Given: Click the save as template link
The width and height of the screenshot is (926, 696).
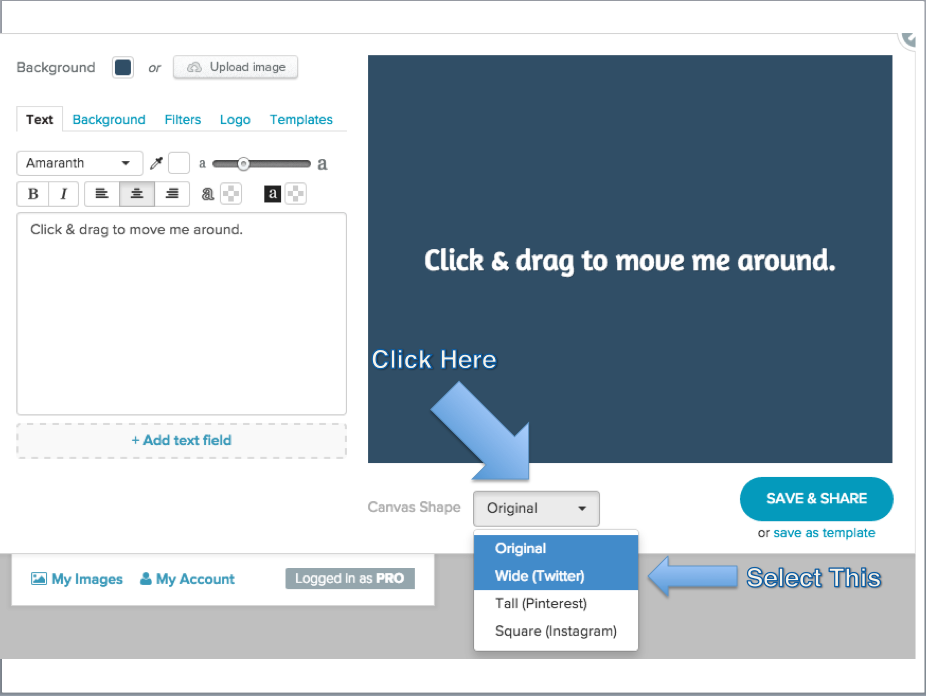Looking at the screenshot, I should [x=824, y=533].
